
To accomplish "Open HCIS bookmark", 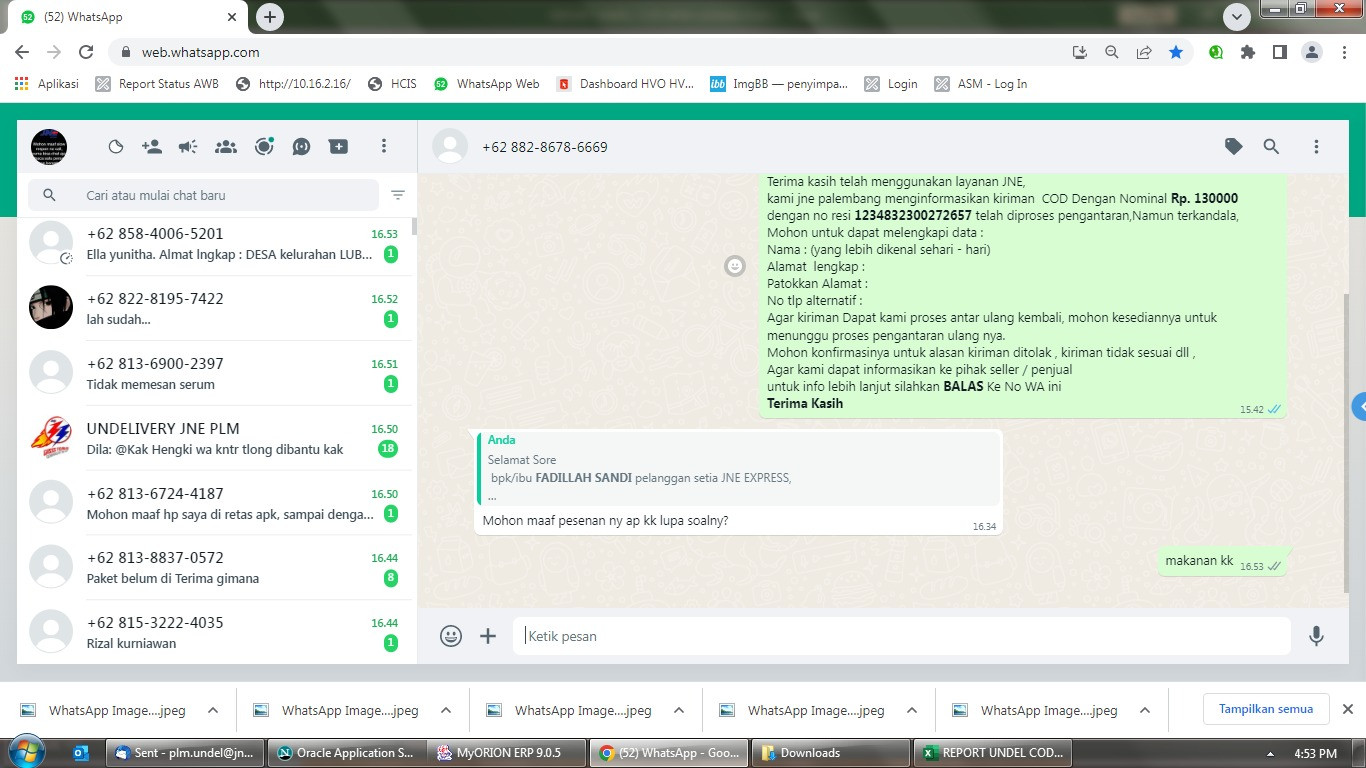I will (x=392, y=84).
